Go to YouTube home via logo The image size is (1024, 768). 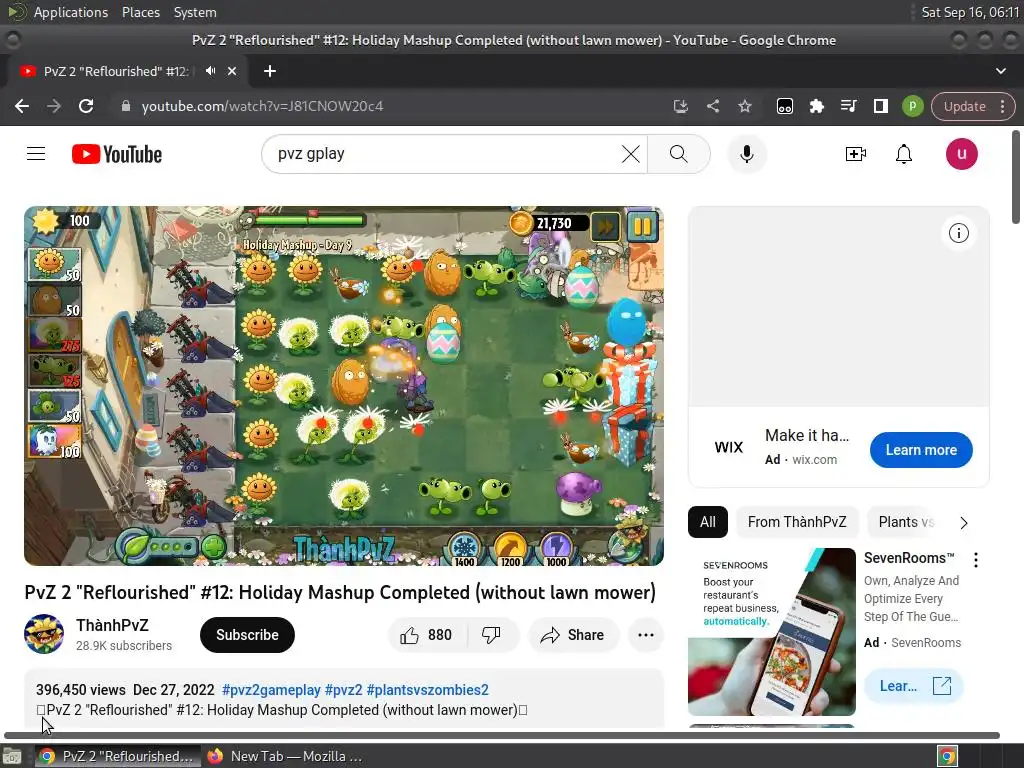click(117, 154)
